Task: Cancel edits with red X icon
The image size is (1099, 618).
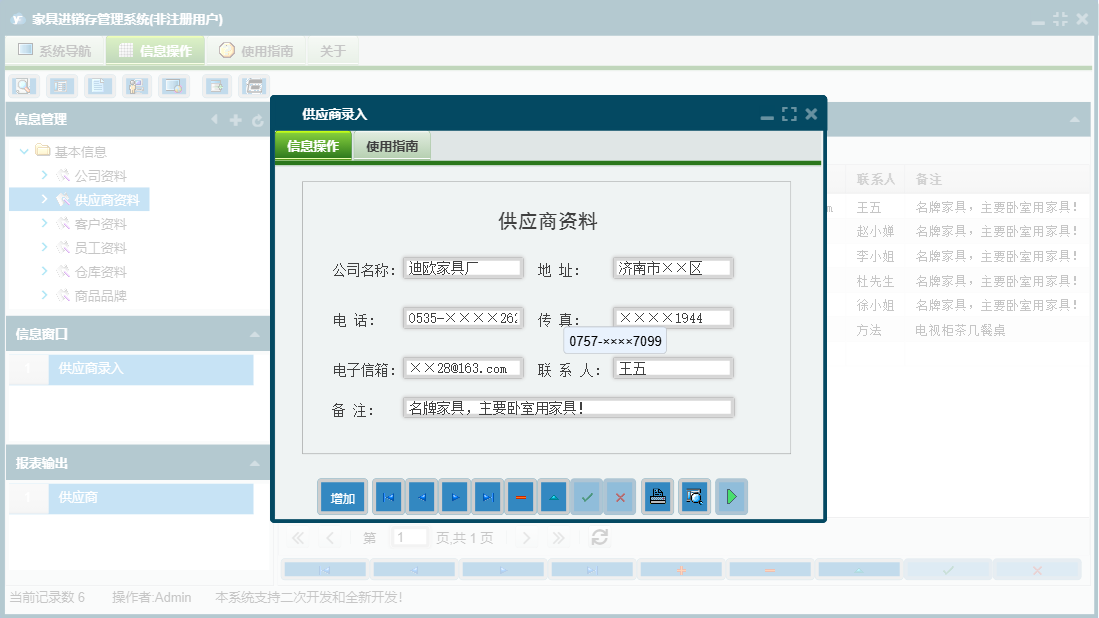Action: pyautogui.click(x=620, y=496)
